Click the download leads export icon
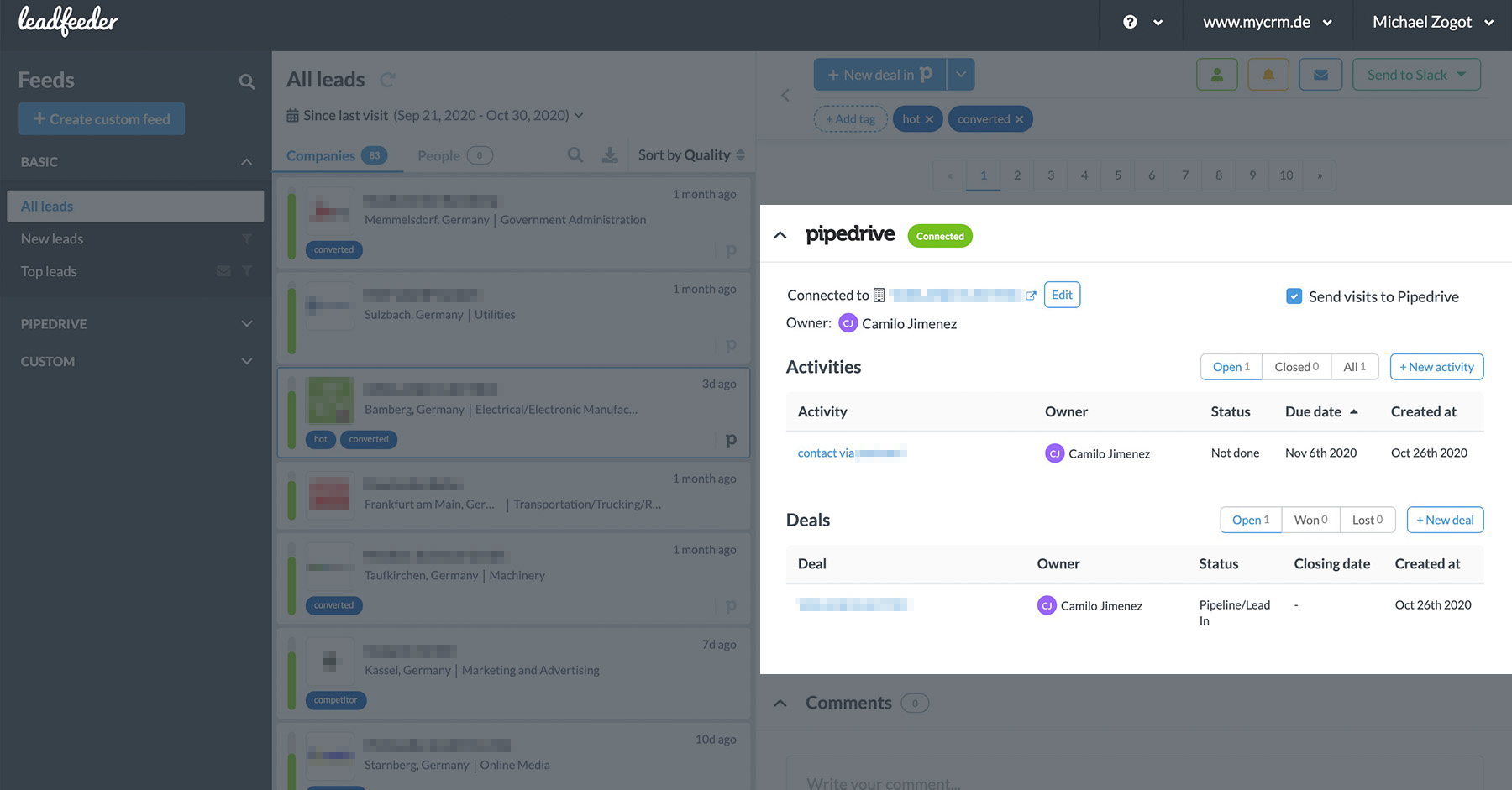1512x790 pixels. [610, 155]
